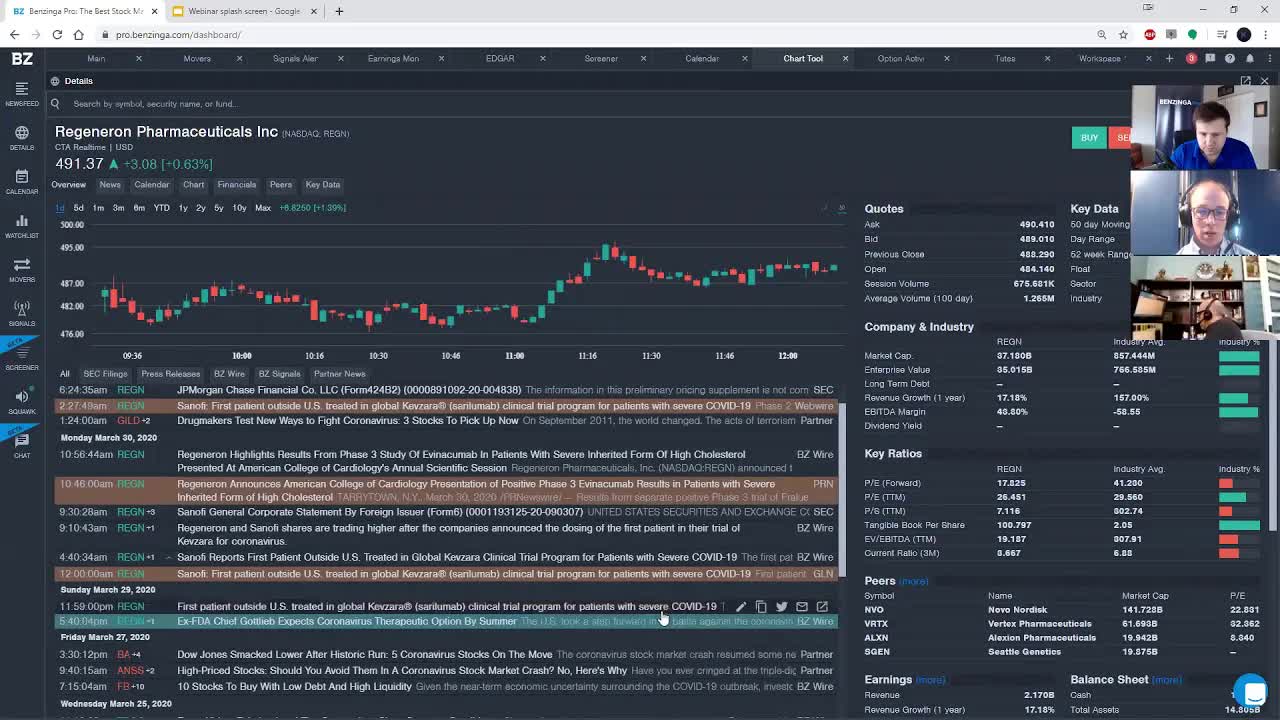Open the Peers tab for Regeneron
This screenshot has width=1280, height=720.
[281, 185]
